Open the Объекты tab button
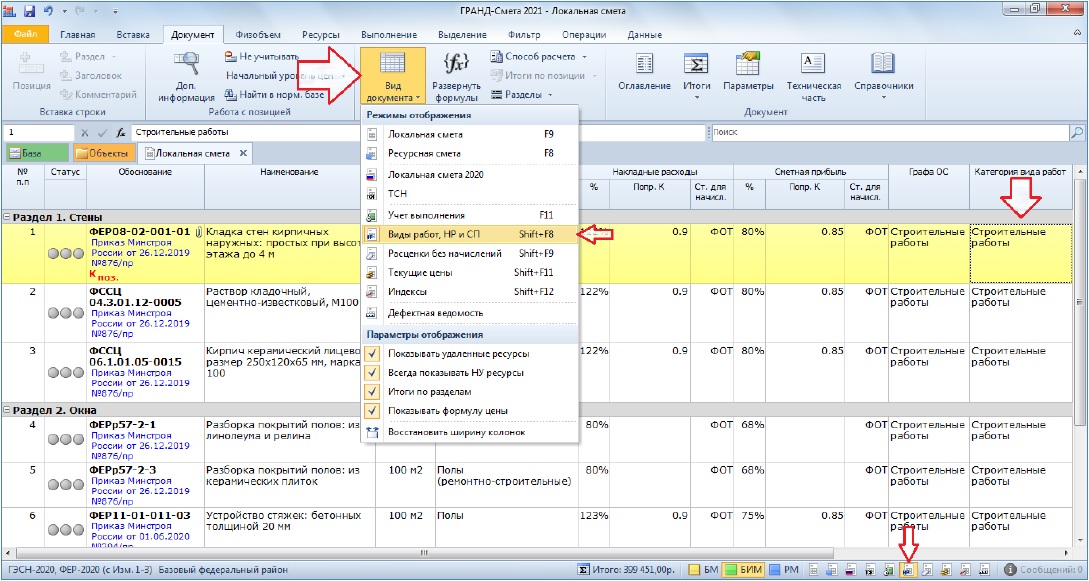Image resolution: width=1089 pixels, height=581 pixels. [x=104, y=153]
